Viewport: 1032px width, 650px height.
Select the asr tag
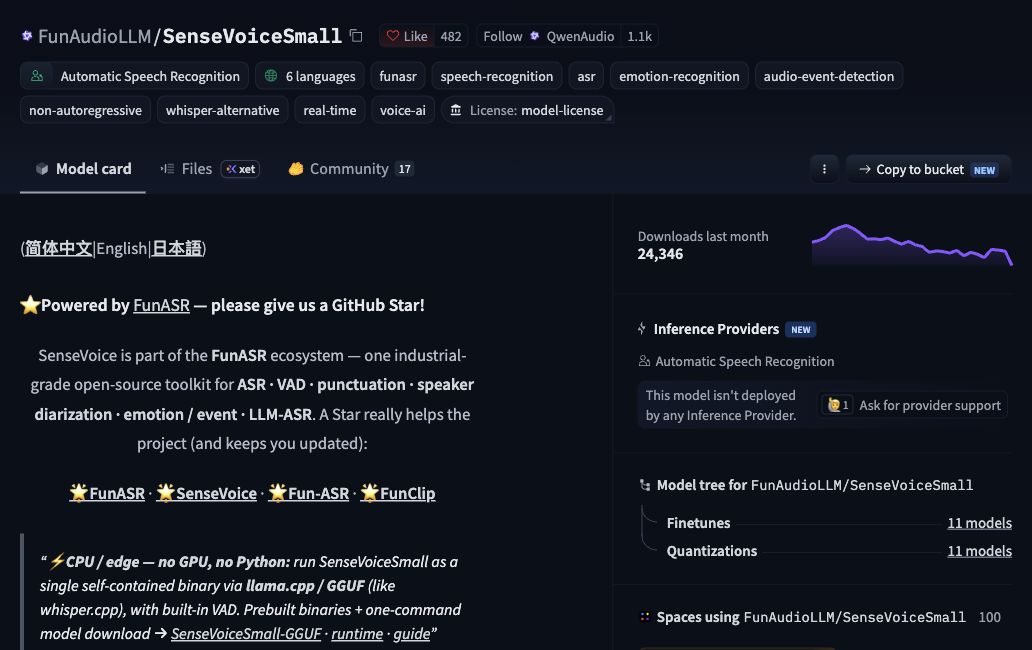click(x=586, y=76)
